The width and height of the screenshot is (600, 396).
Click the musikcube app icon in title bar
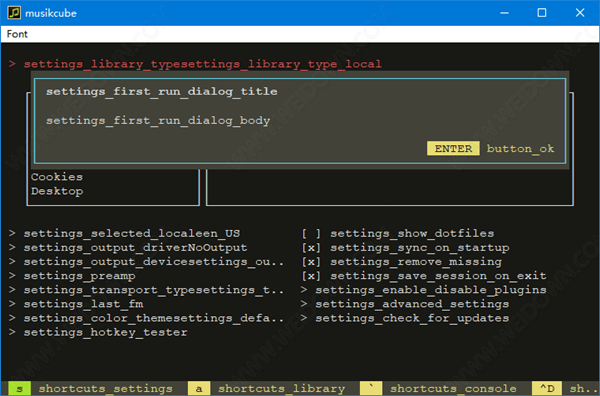click(x=14, y=13)
